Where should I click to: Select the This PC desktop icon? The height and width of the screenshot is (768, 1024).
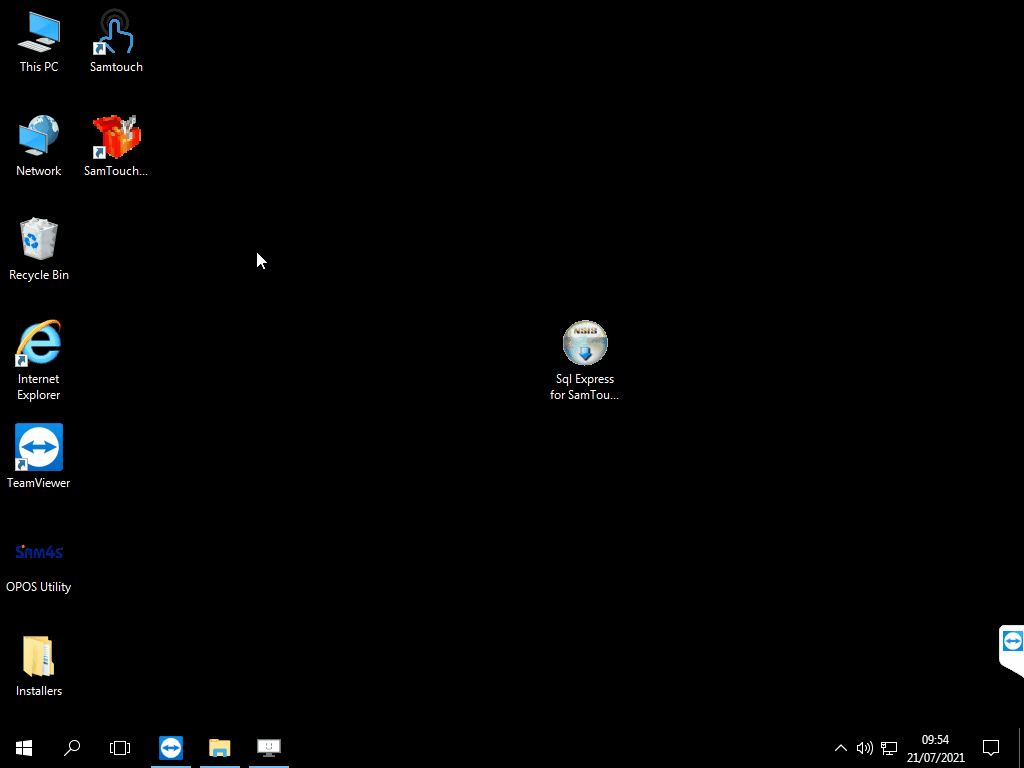tap(39, 41)
